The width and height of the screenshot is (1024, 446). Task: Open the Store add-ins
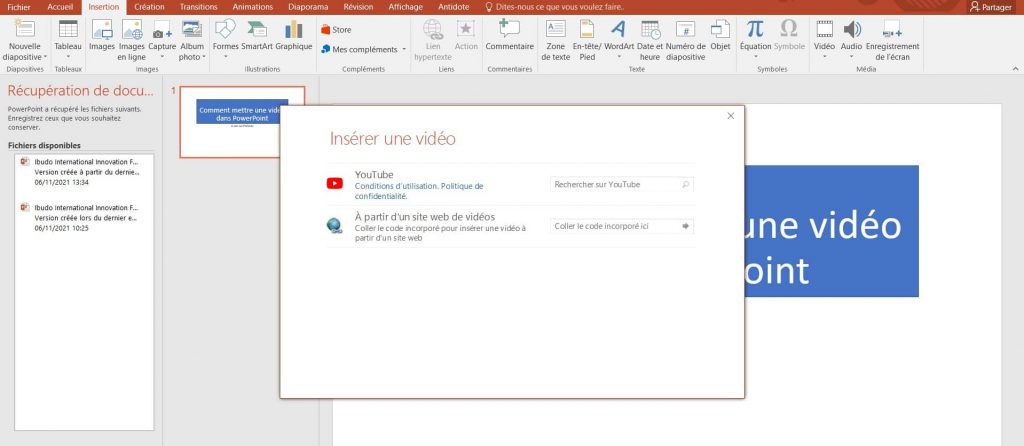[x=336, y=30]
